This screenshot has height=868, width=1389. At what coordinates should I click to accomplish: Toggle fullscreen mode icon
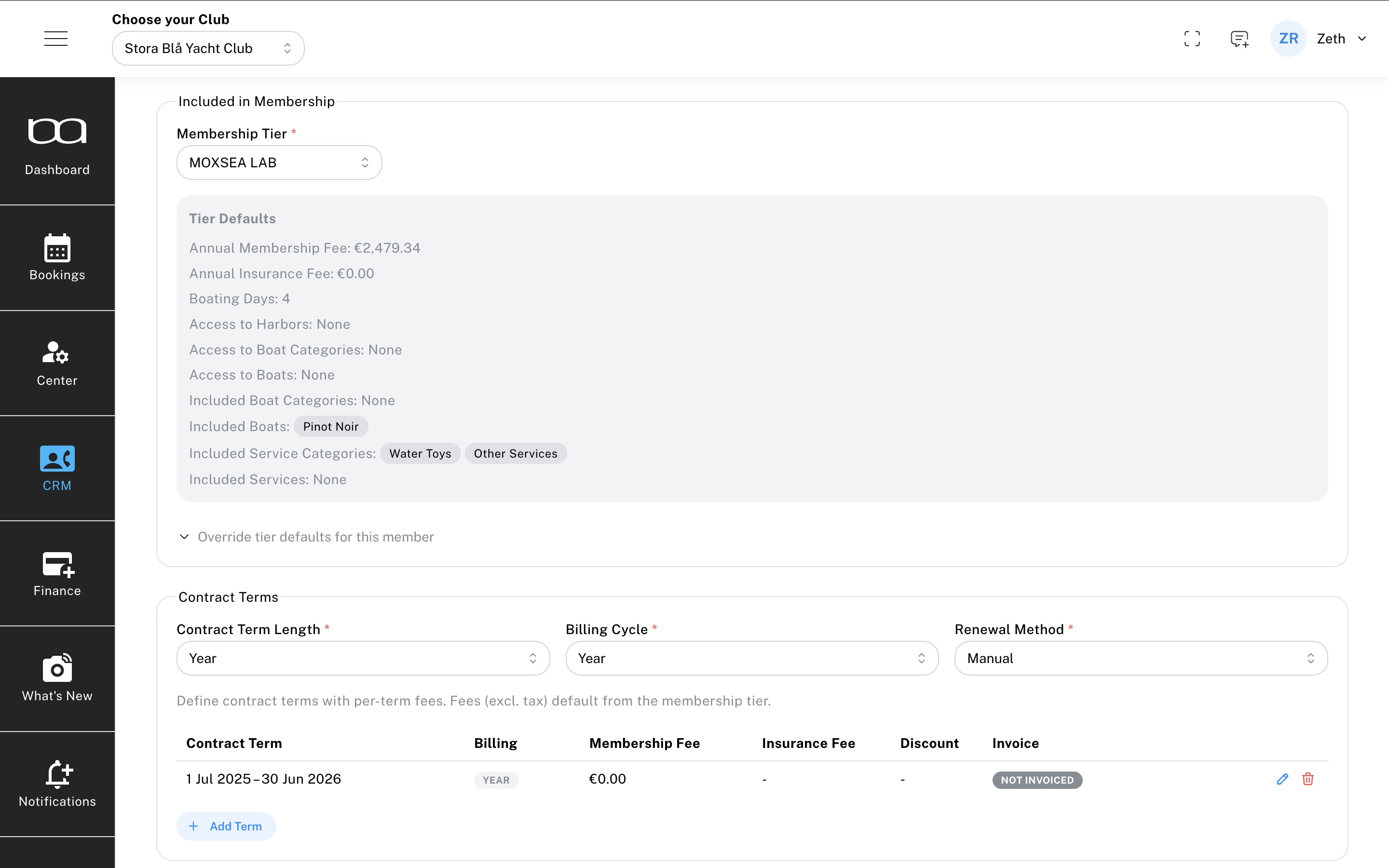[1192, 39]
